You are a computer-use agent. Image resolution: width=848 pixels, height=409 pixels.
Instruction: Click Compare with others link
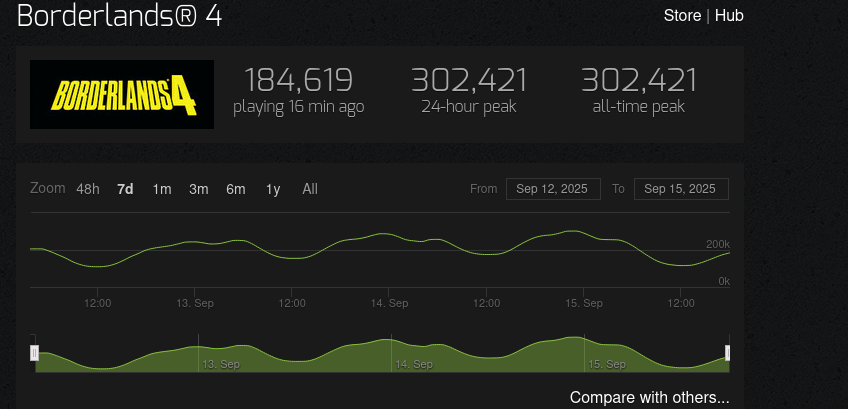[x=650, y=398]
